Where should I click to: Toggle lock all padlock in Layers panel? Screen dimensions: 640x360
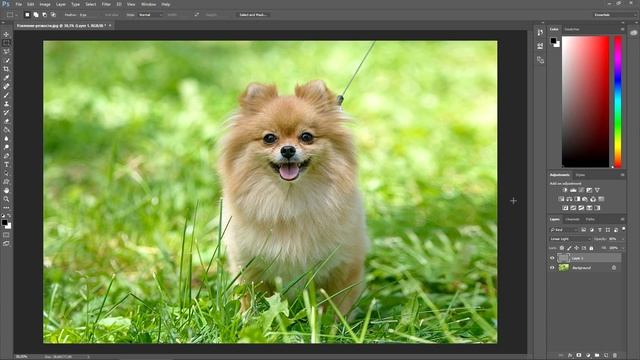591,248
